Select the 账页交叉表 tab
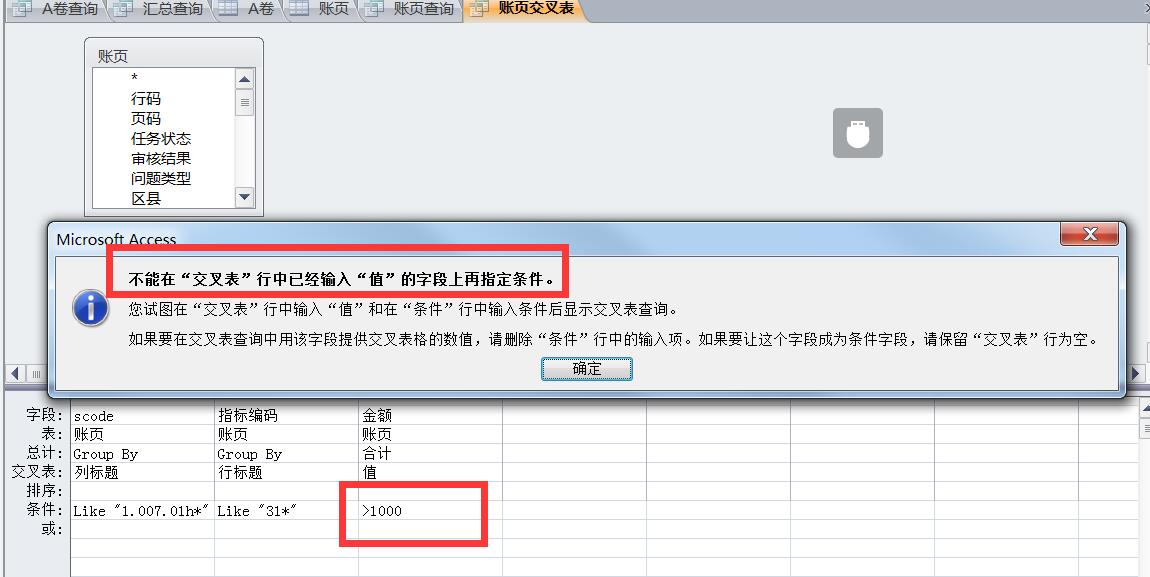The width and height of the screenshot is (1150, 577). (524, 9)
